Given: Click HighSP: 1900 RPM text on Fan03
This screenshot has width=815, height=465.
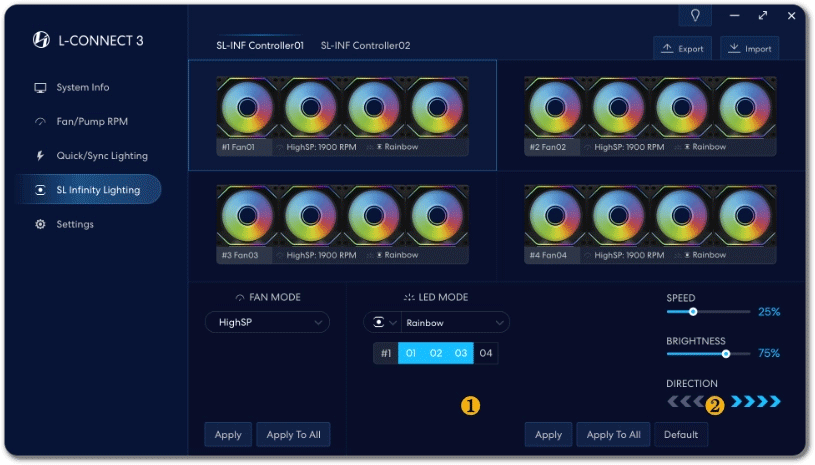Looking at the screenshot, I should click(321, 255).
